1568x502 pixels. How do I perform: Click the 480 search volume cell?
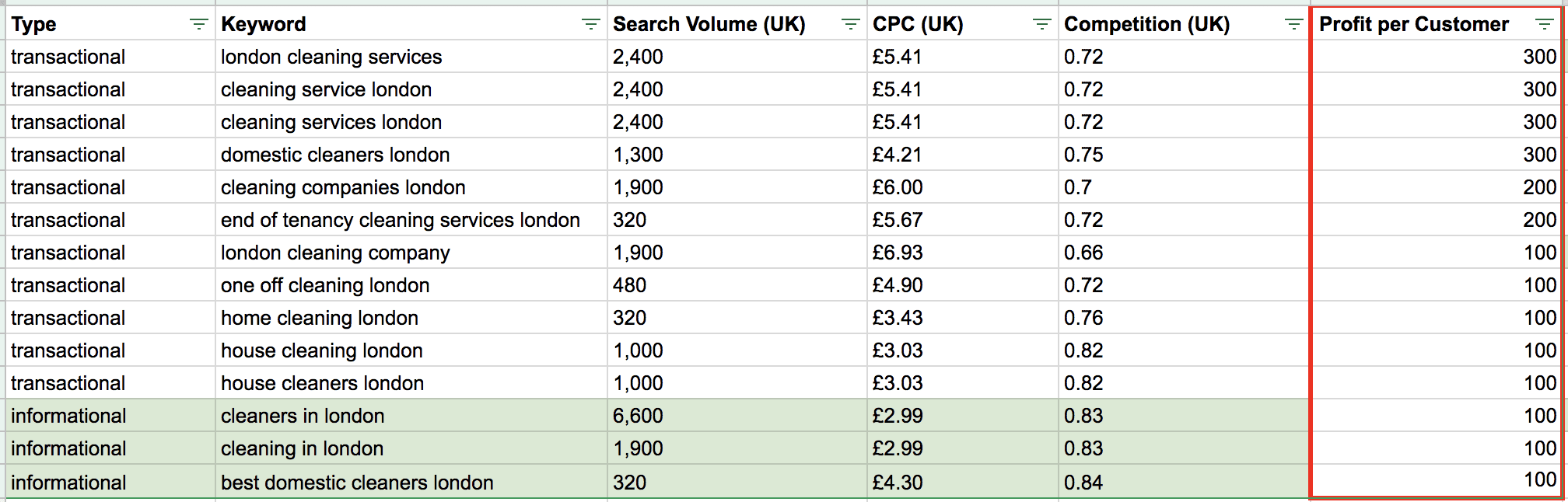(x=629, y=286)
